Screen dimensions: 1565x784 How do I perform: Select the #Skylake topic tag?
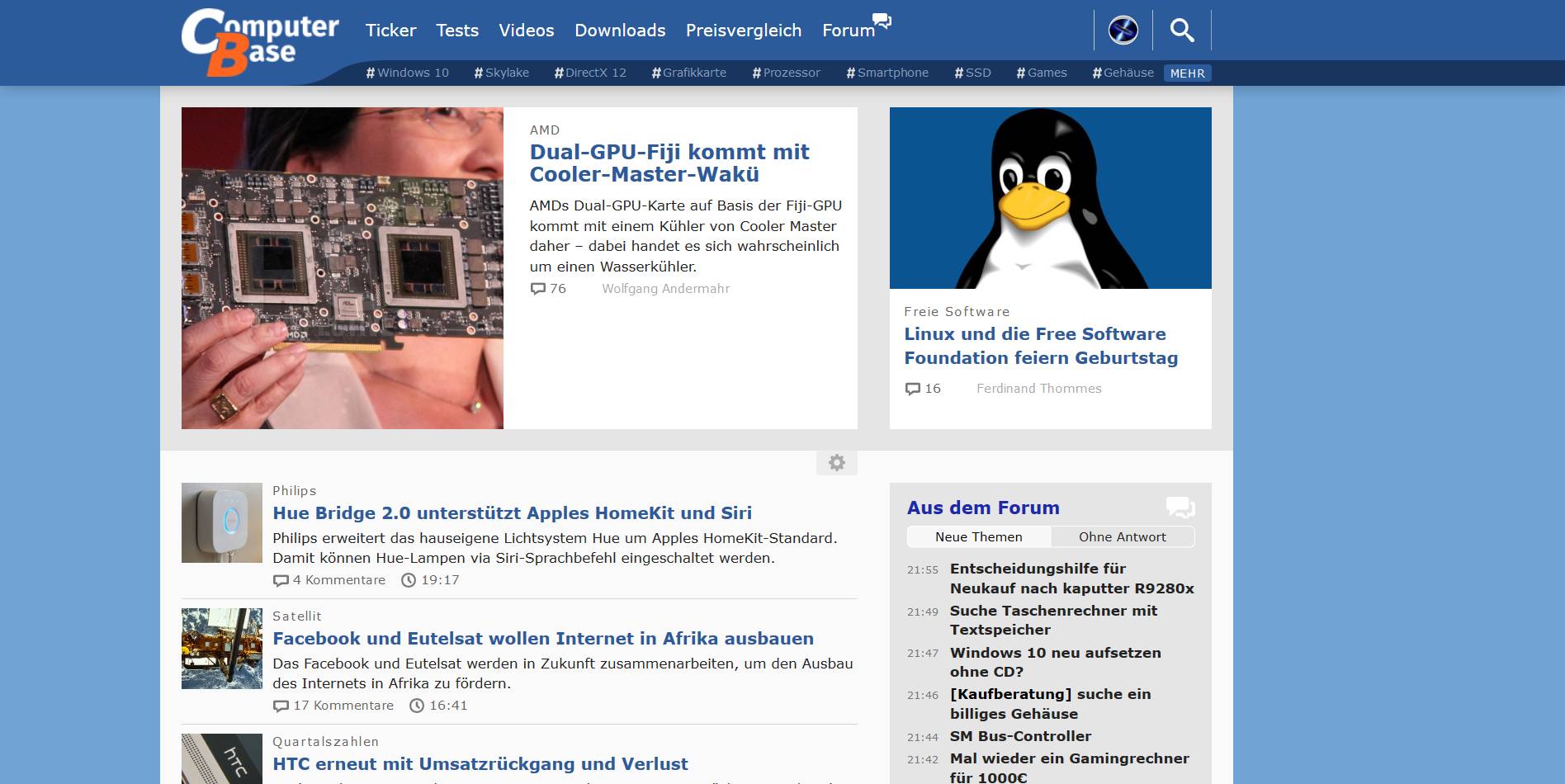click(502, 73)
